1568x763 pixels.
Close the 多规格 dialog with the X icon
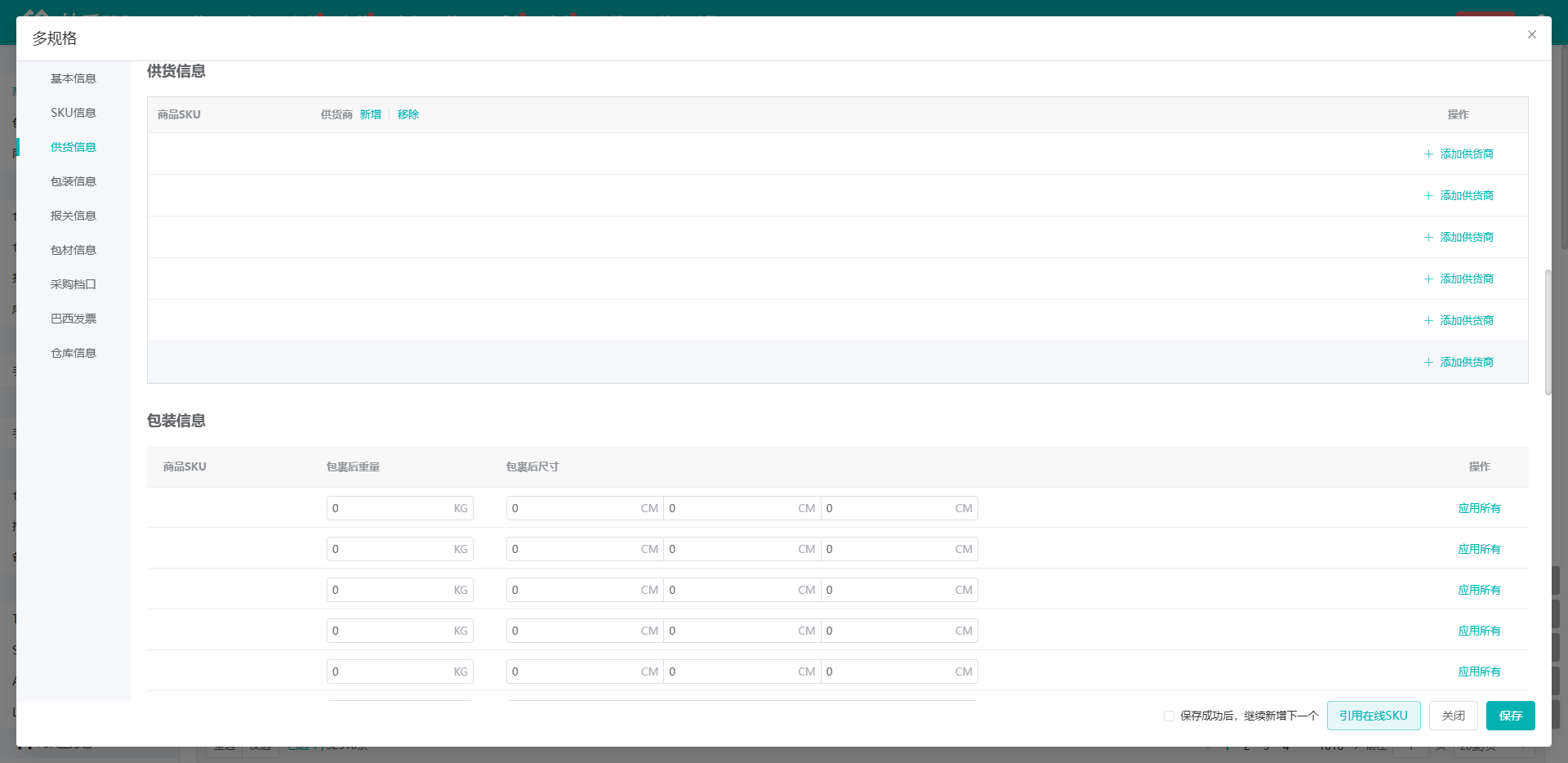[1532, 34]
